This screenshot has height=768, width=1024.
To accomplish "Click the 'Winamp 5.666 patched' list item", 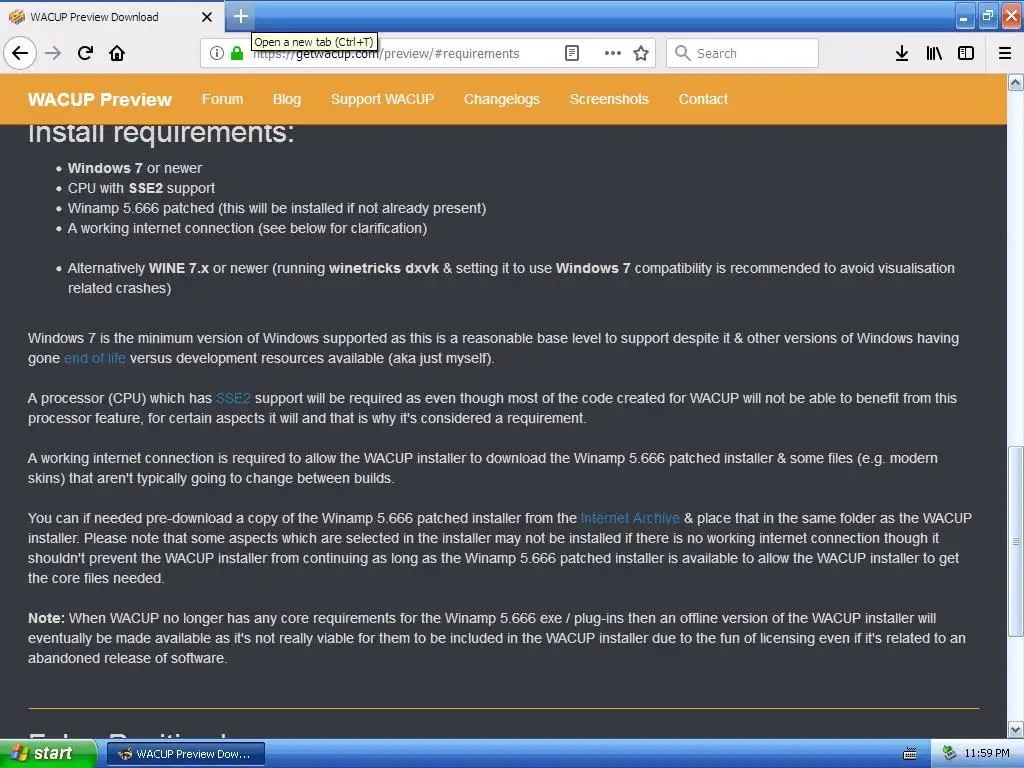I will pyautogui.click(x=277, y=208).
